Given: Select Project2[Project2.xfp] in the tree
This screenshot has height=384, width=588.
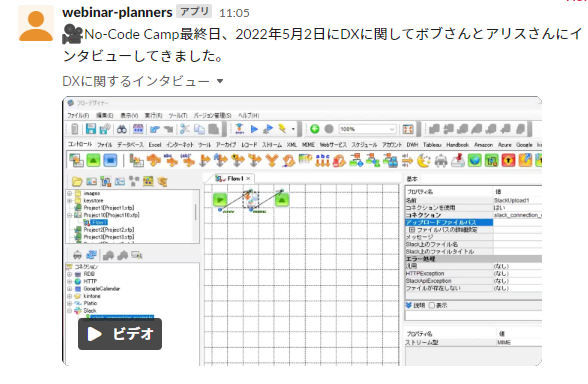Looking at the screenshot, I should point(109,230).
